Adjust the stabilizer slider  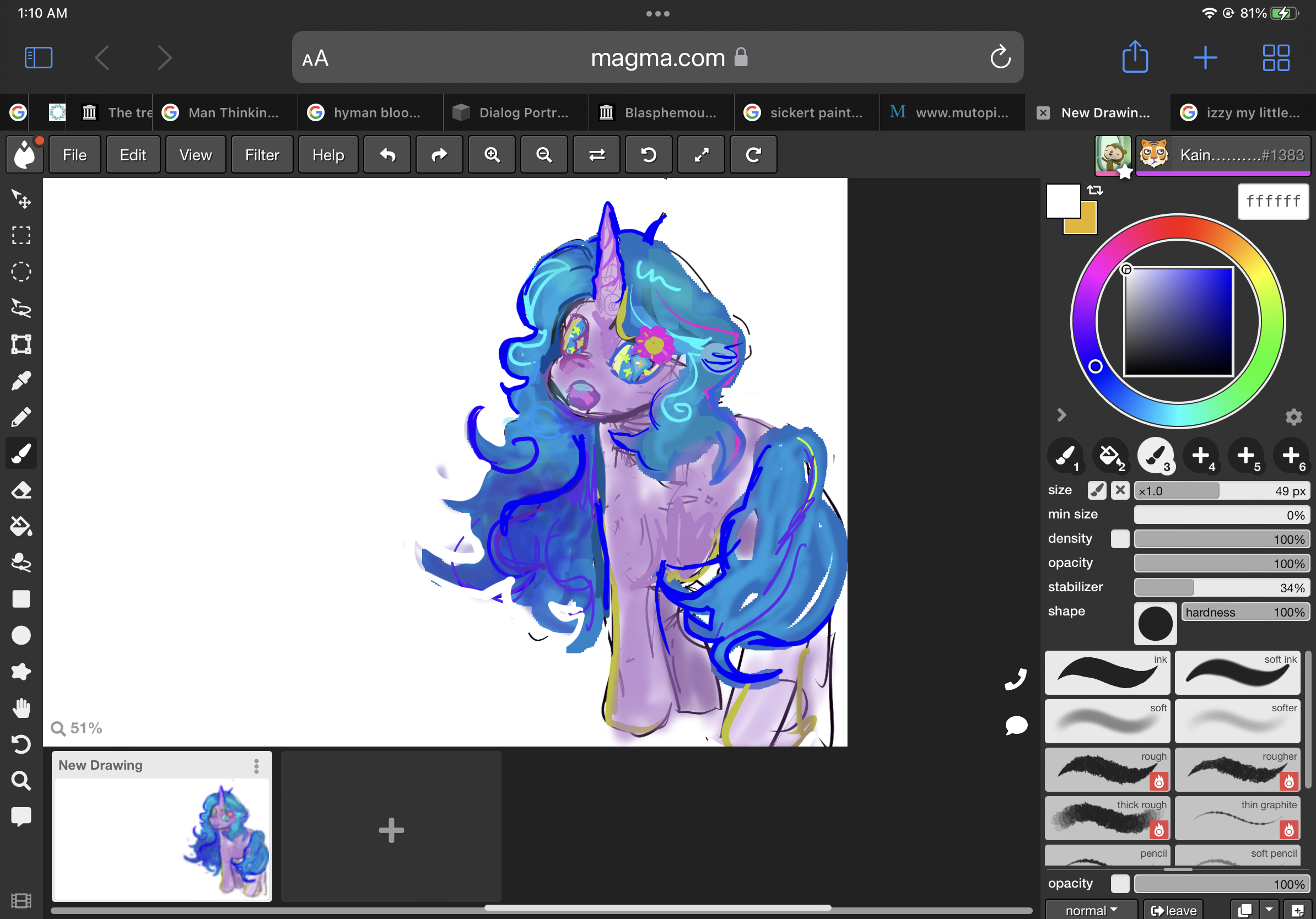(x=1221, y=588)
